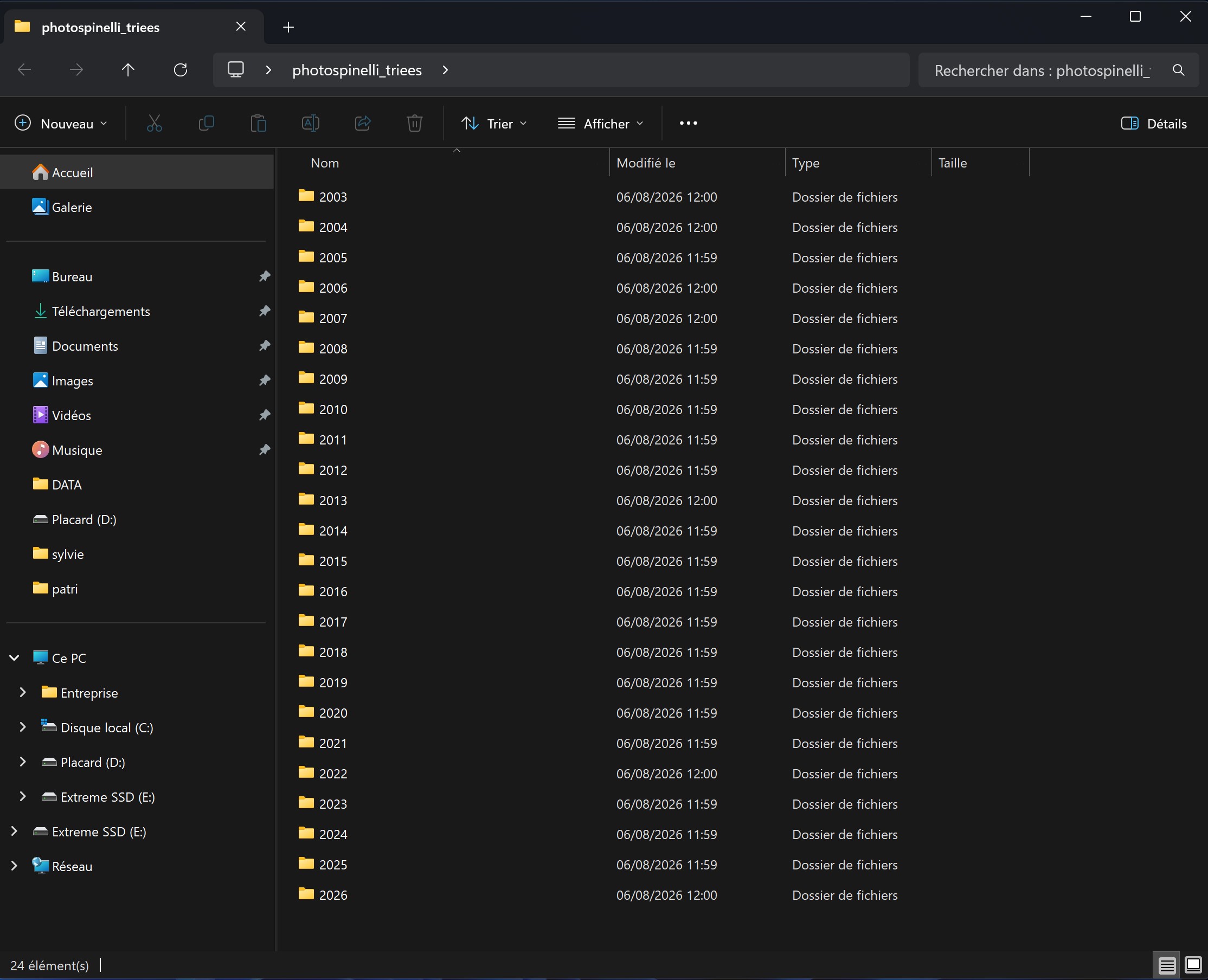
Task: Open the sylvie folder in sidebar
Action: 137,555
